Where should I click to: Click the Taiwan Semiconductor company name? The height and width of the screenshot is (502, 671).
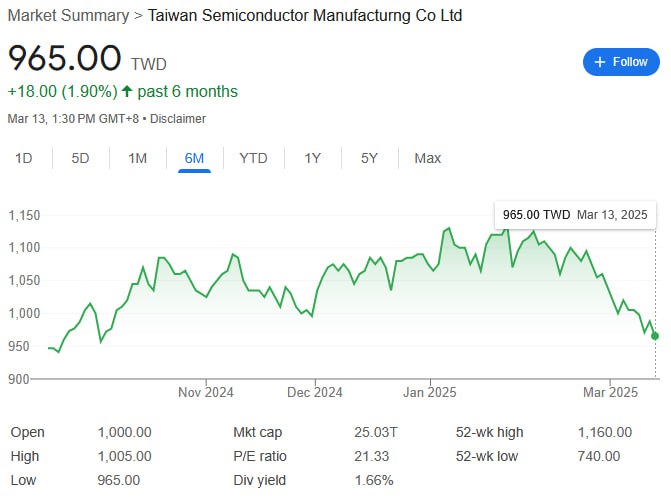click(304, 16)
